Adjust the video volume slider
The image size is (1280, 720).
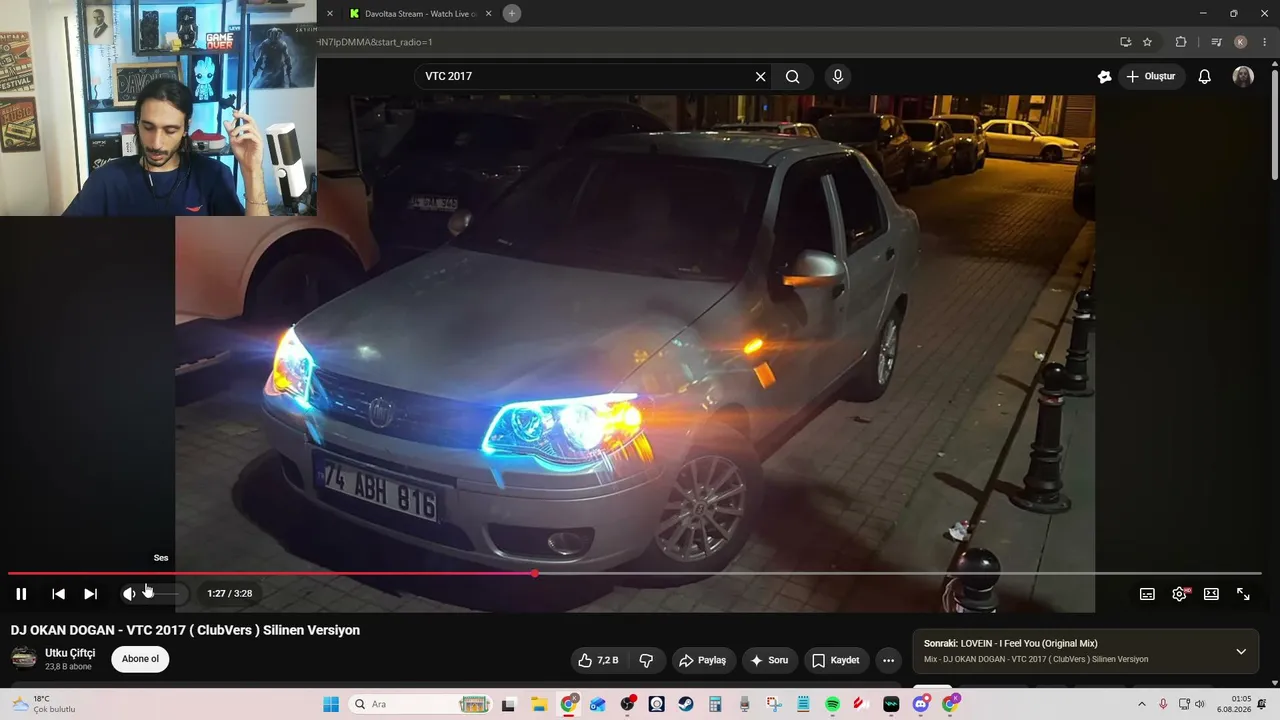[161, 594]
